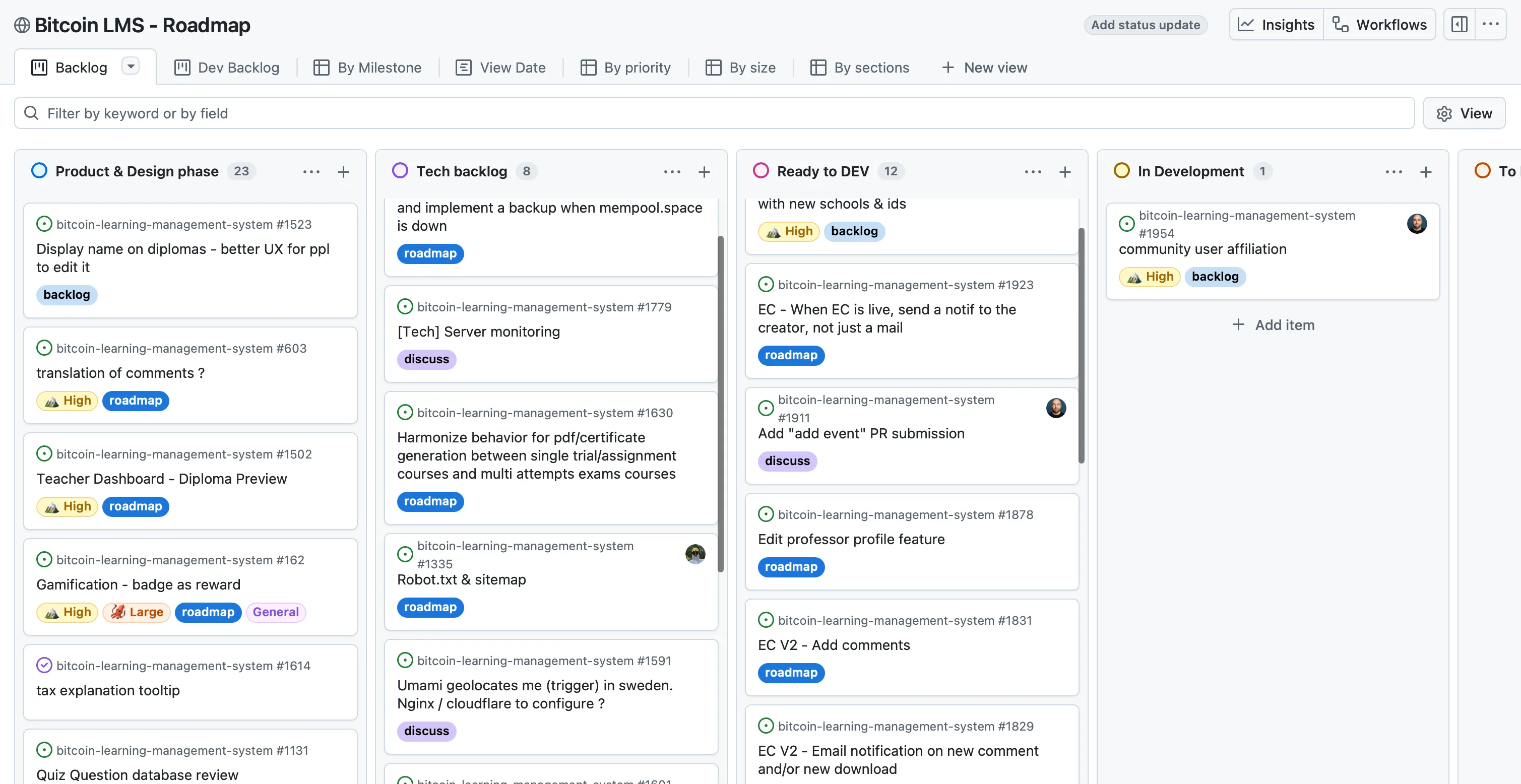
Task: Open issue Gamification - badge as reward
Action: [138, 584]
